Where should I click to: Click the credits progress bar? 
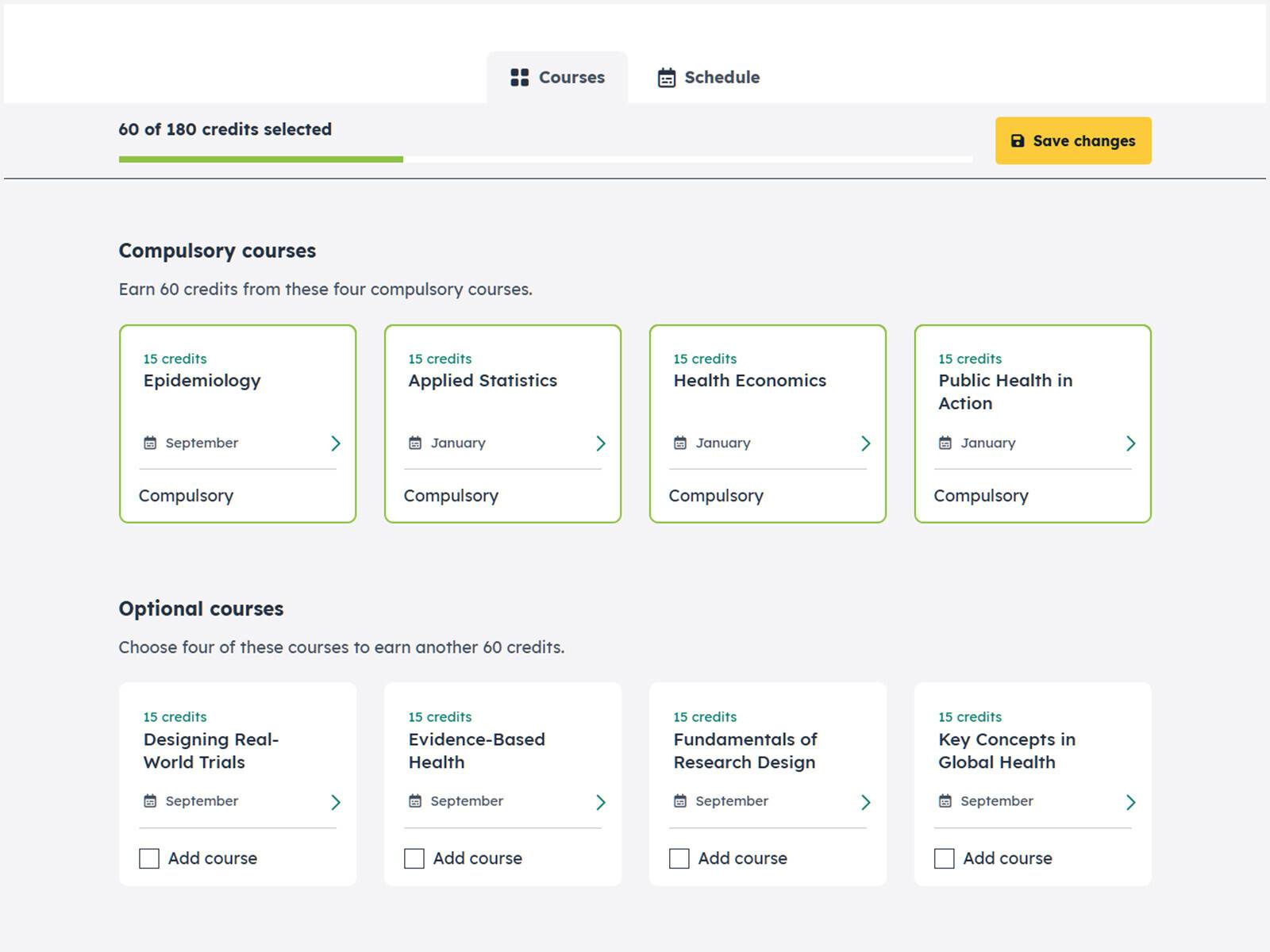pyautogui.click(x=545, y=159)
